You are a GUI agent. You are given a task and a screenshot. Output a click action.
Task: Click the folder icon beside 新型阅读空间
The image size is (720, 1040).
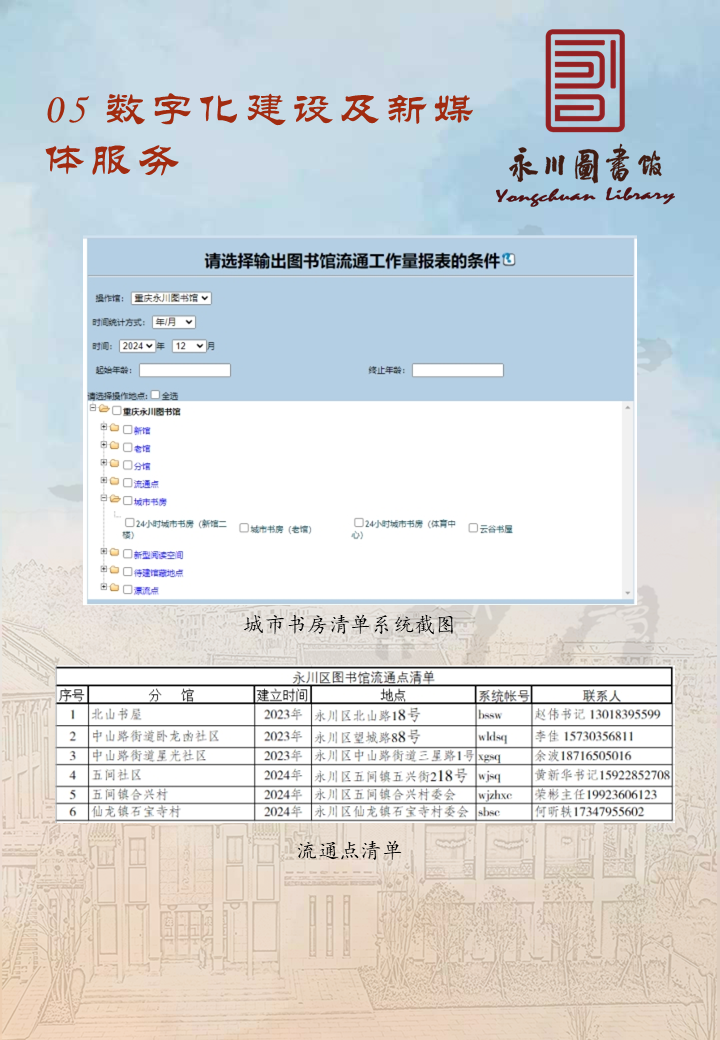pyautogui.click(x=115, y=552)
